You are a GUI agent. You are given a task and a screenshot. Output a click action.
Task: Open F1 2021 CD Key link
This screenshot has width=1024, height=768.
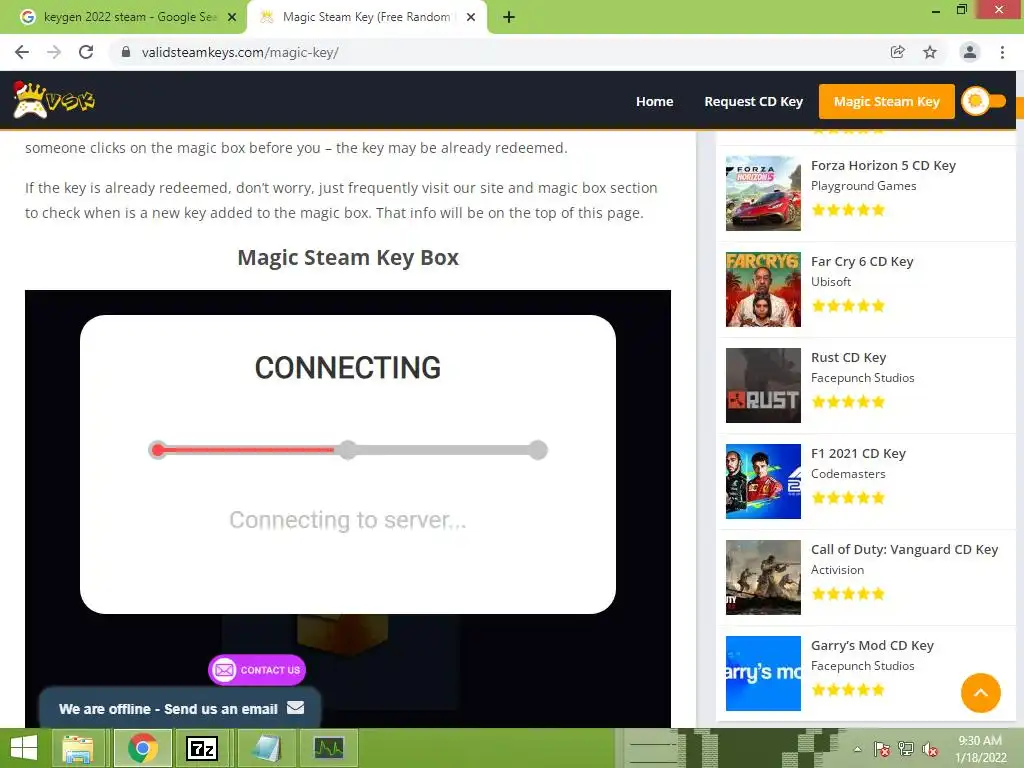(x=858, y=454)
